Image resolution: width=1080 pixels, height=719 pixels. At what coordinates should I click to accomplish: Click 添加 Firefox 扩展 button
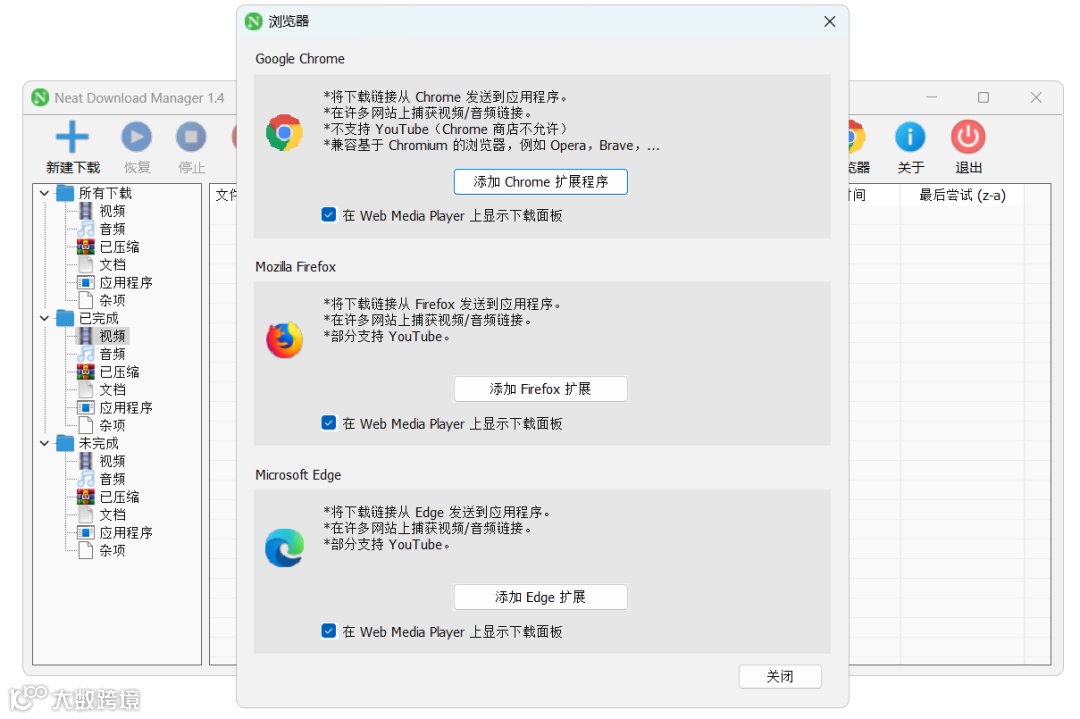pos(541,389)
